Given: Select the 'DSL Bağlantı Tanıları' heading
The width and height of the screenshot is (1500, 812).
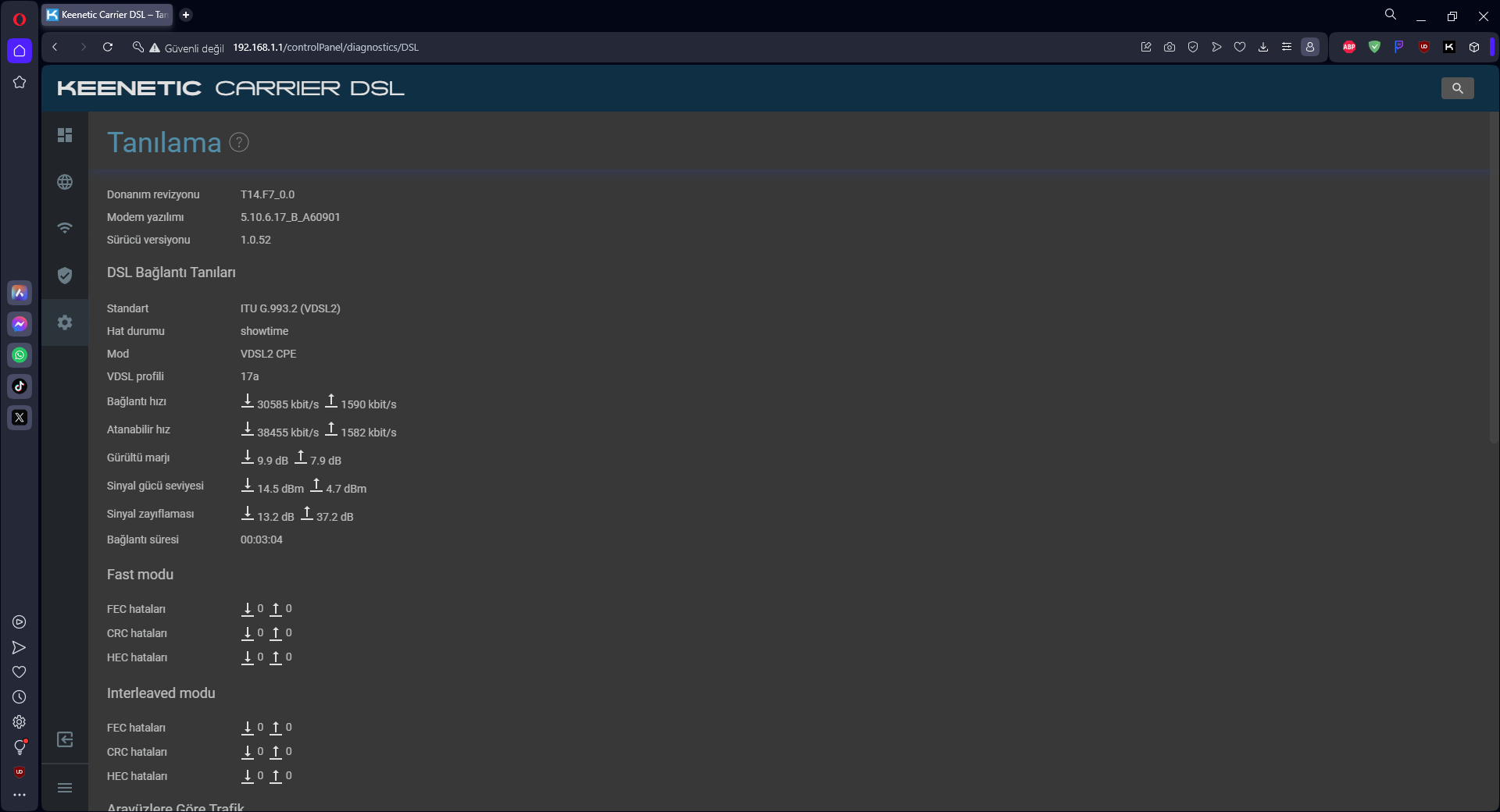Looking at the screenshot, I should click(171, 272).
